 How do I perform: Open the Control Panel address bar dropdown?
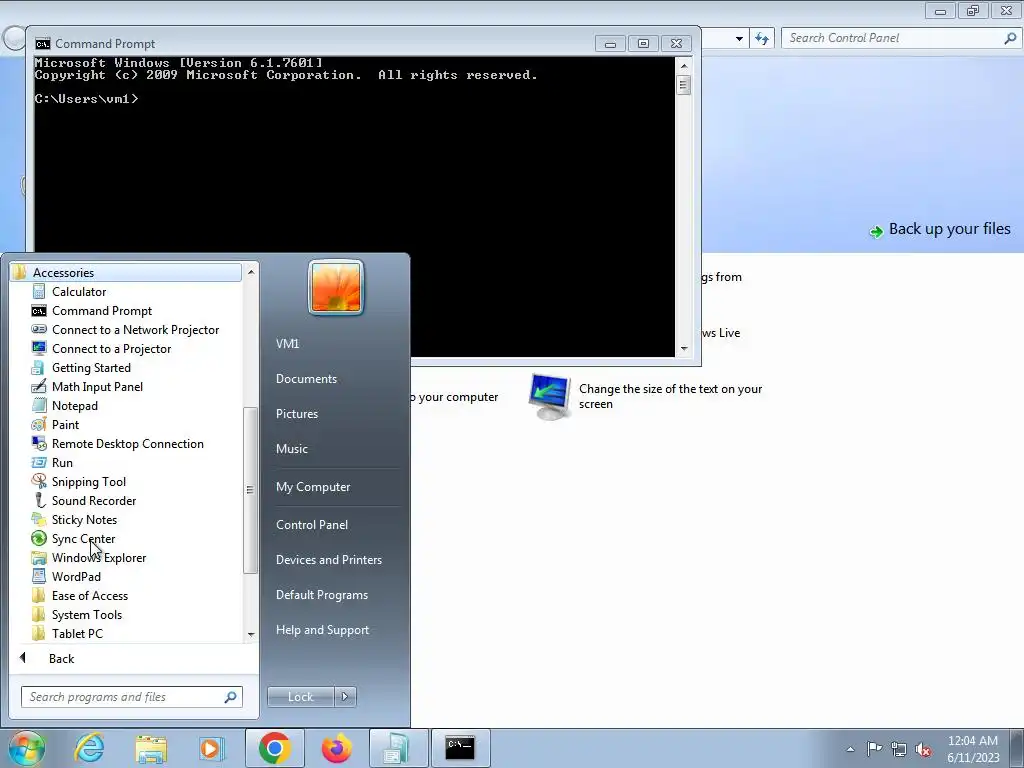[739, 39]
